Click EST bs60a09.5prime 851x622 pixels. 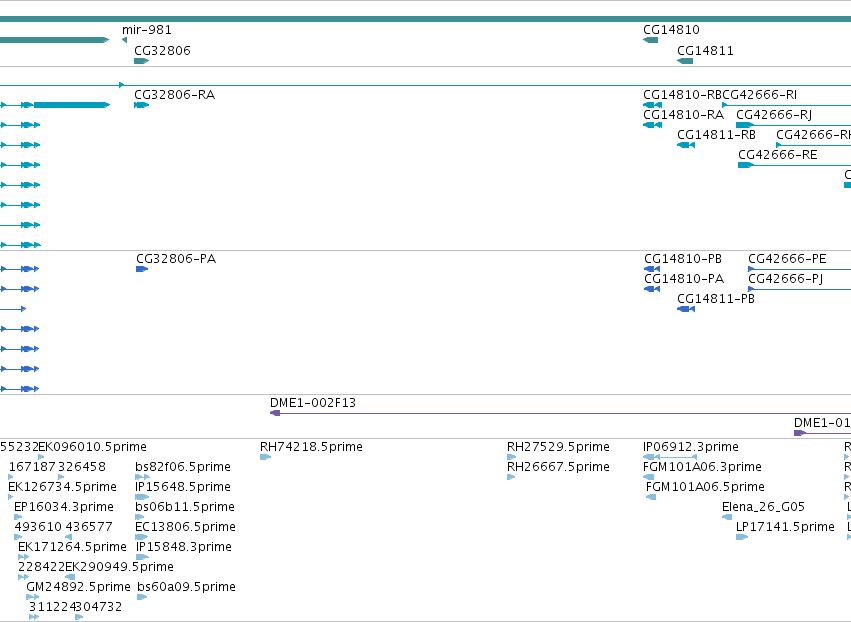click(x=186, y=587)
